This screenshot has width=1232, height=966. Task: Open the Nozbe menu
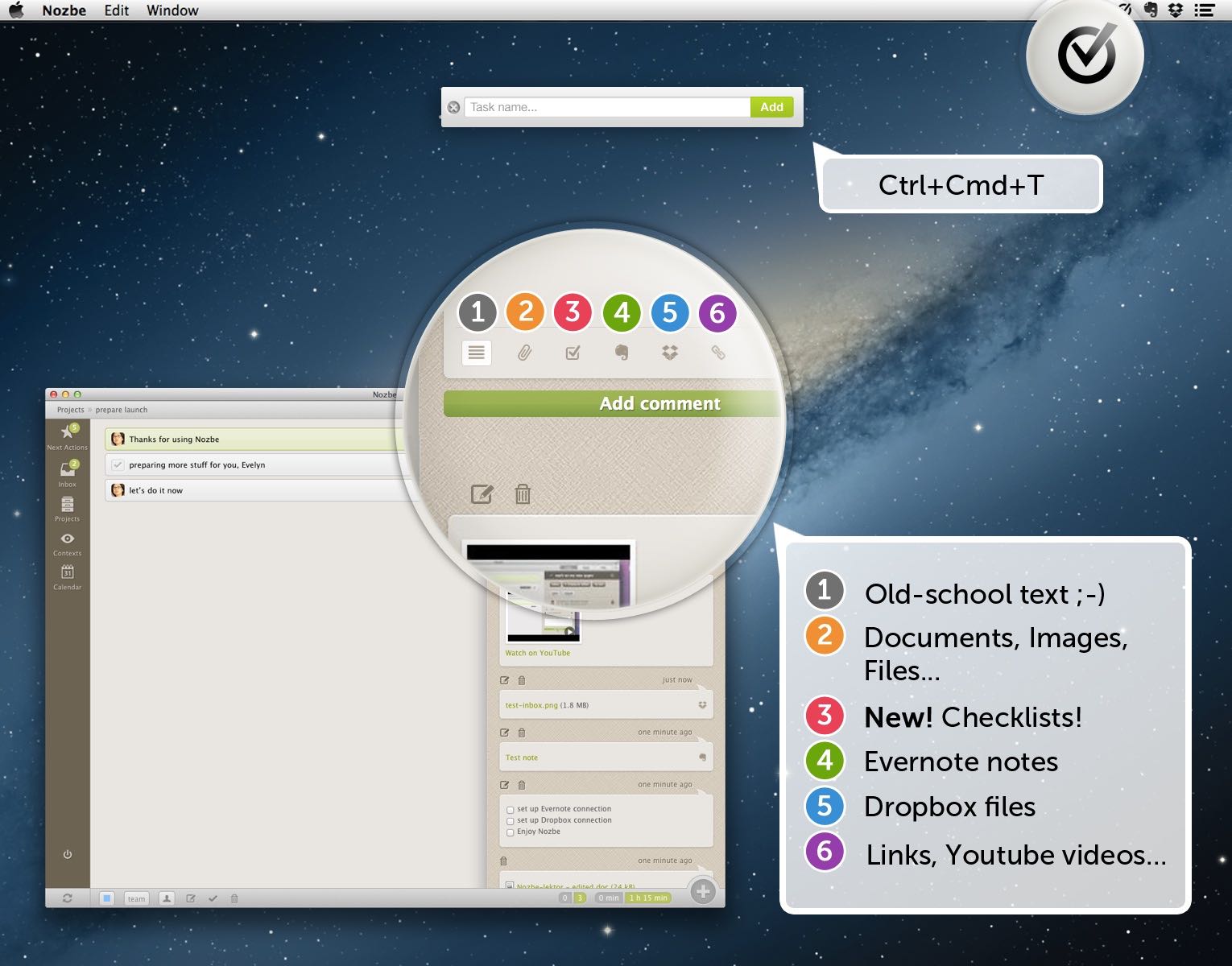coord(64,10)
